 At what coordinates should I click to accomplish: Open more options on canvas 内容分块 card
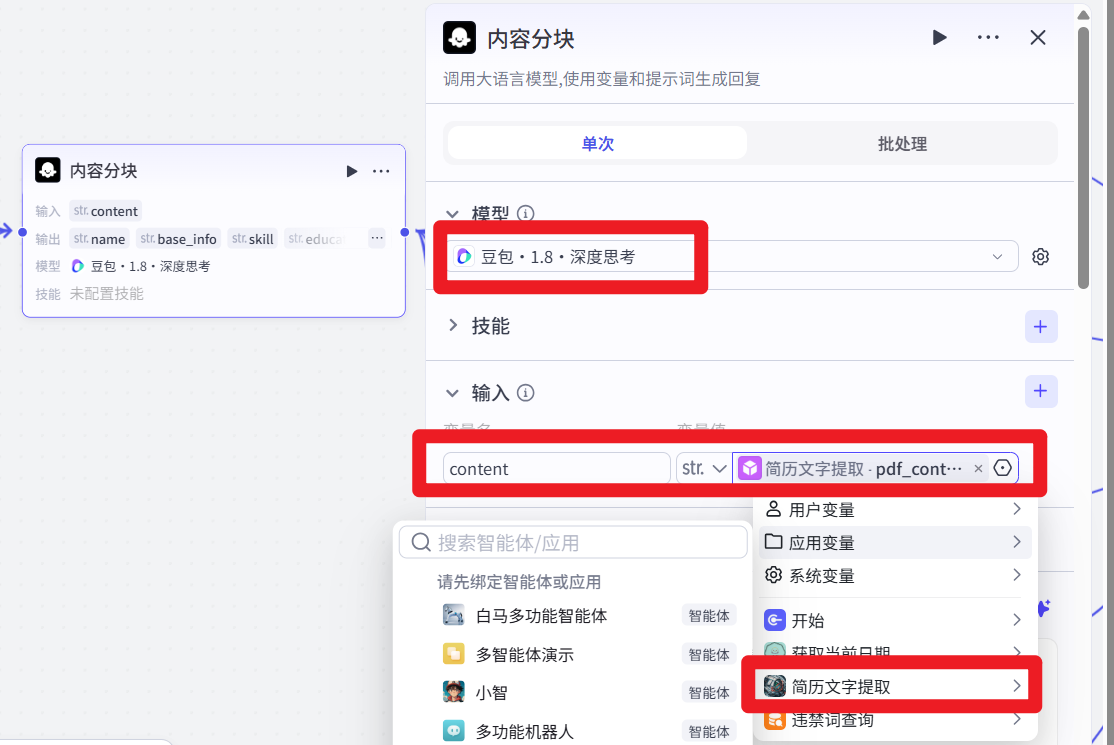[381, 171]
